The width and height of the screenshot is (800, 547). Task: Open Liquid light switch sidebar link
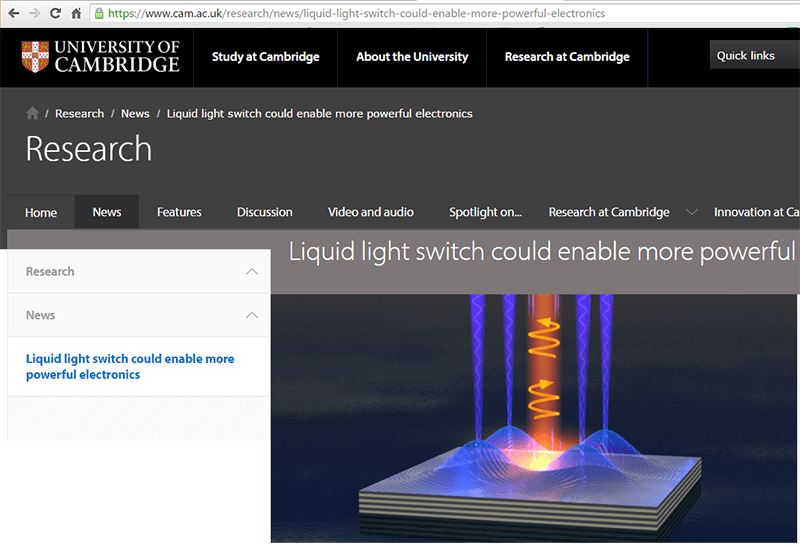click(130, 366)
